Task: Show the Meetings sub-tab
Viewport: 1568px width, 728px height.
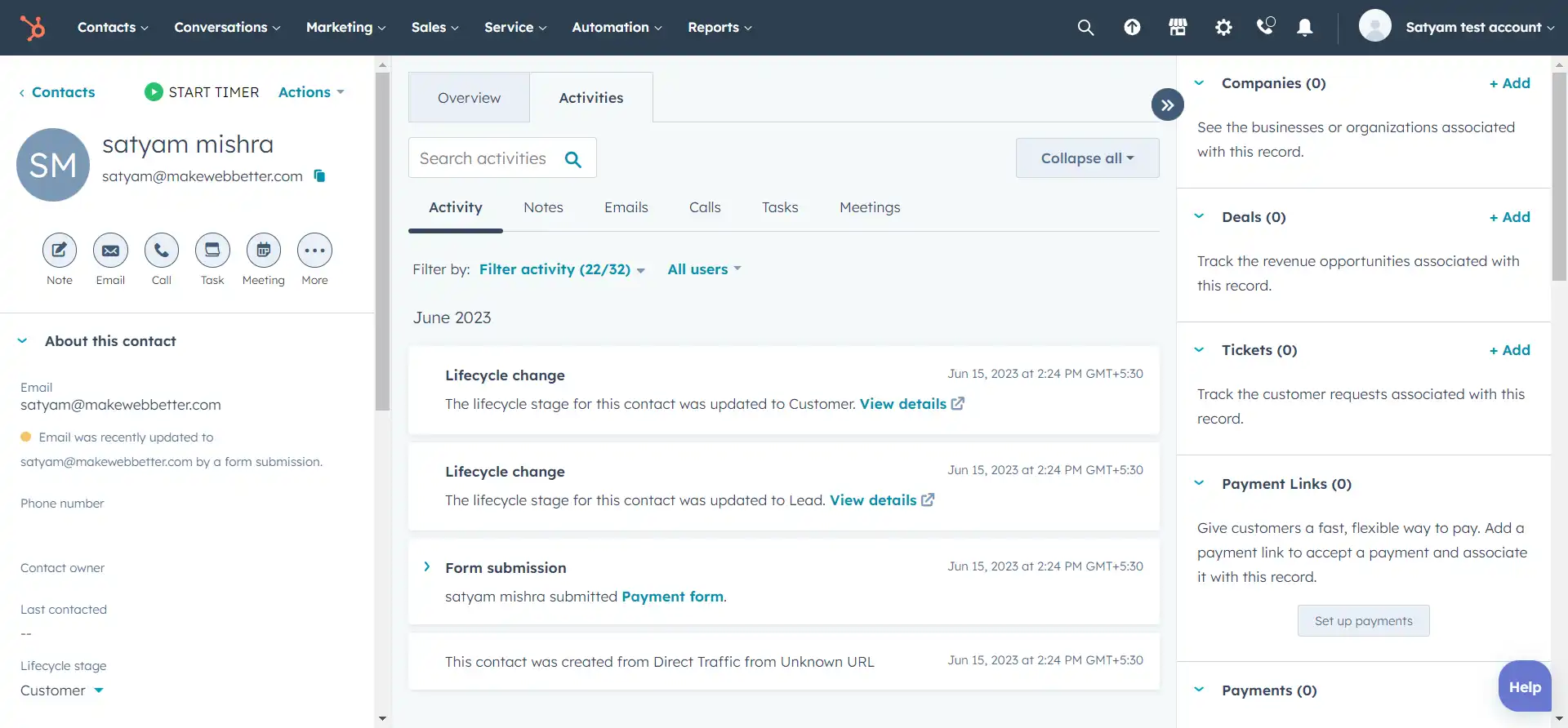Action: coord(870,208)
